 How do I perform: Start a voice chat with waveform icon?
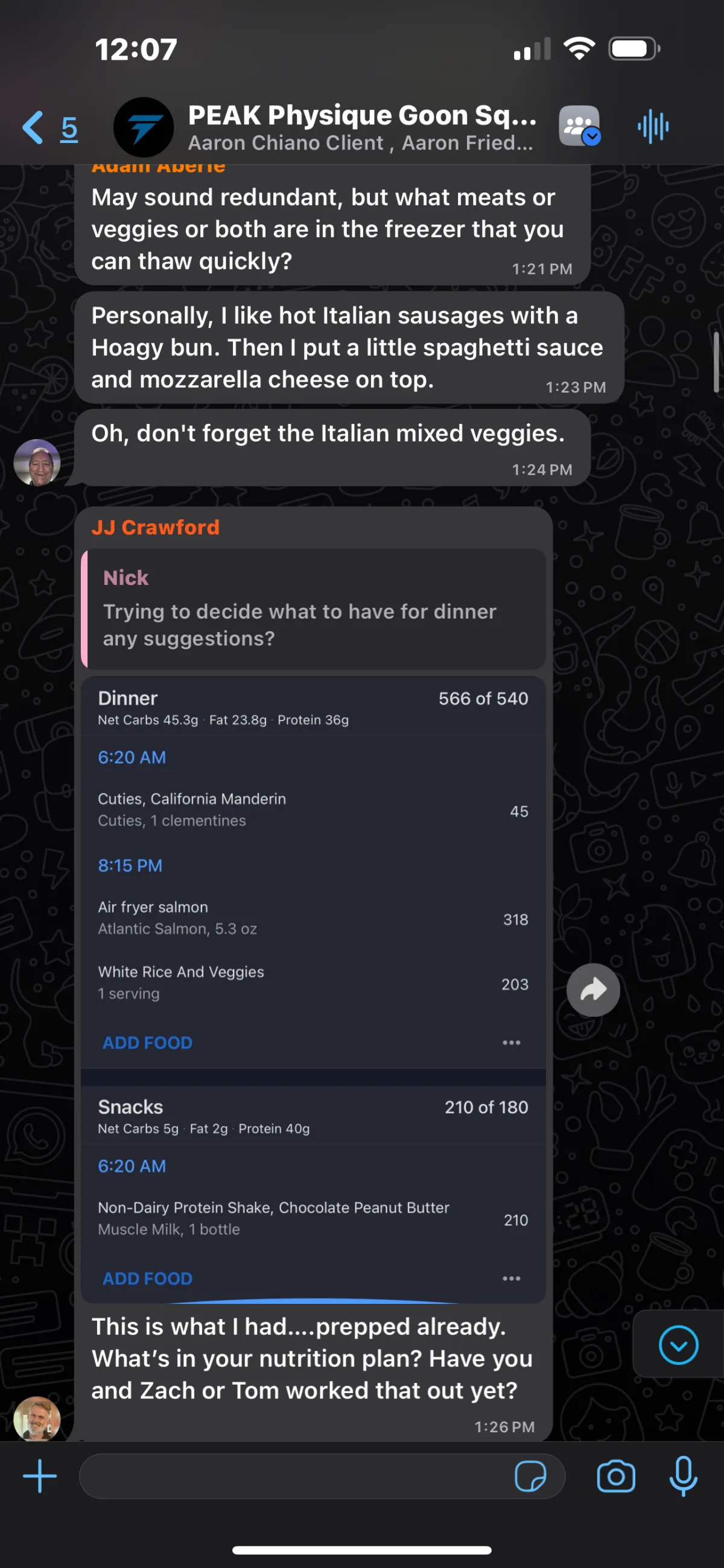coord(653,127)
